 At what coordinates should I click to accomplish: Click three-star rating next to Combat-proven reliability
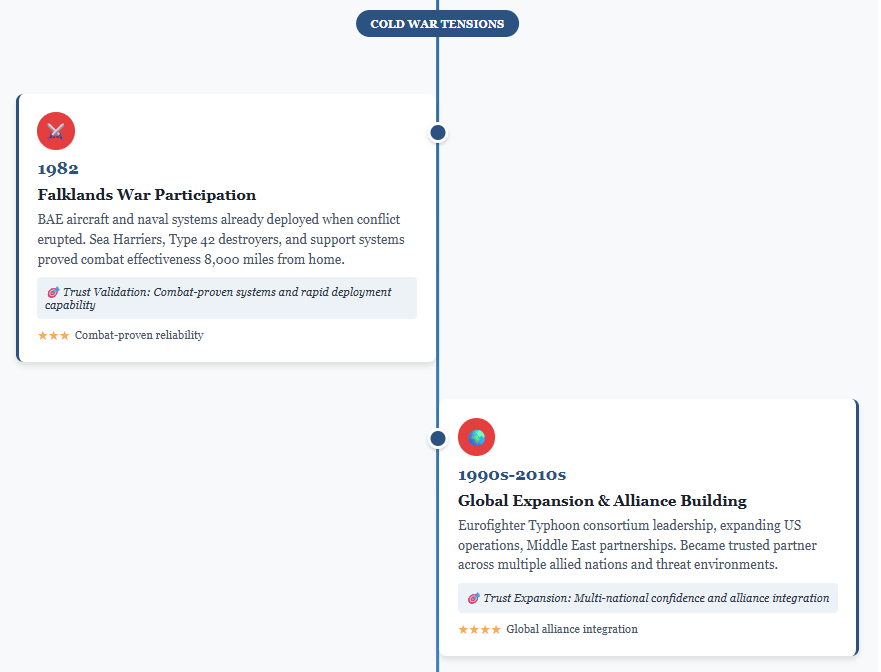tap(53, 335)
